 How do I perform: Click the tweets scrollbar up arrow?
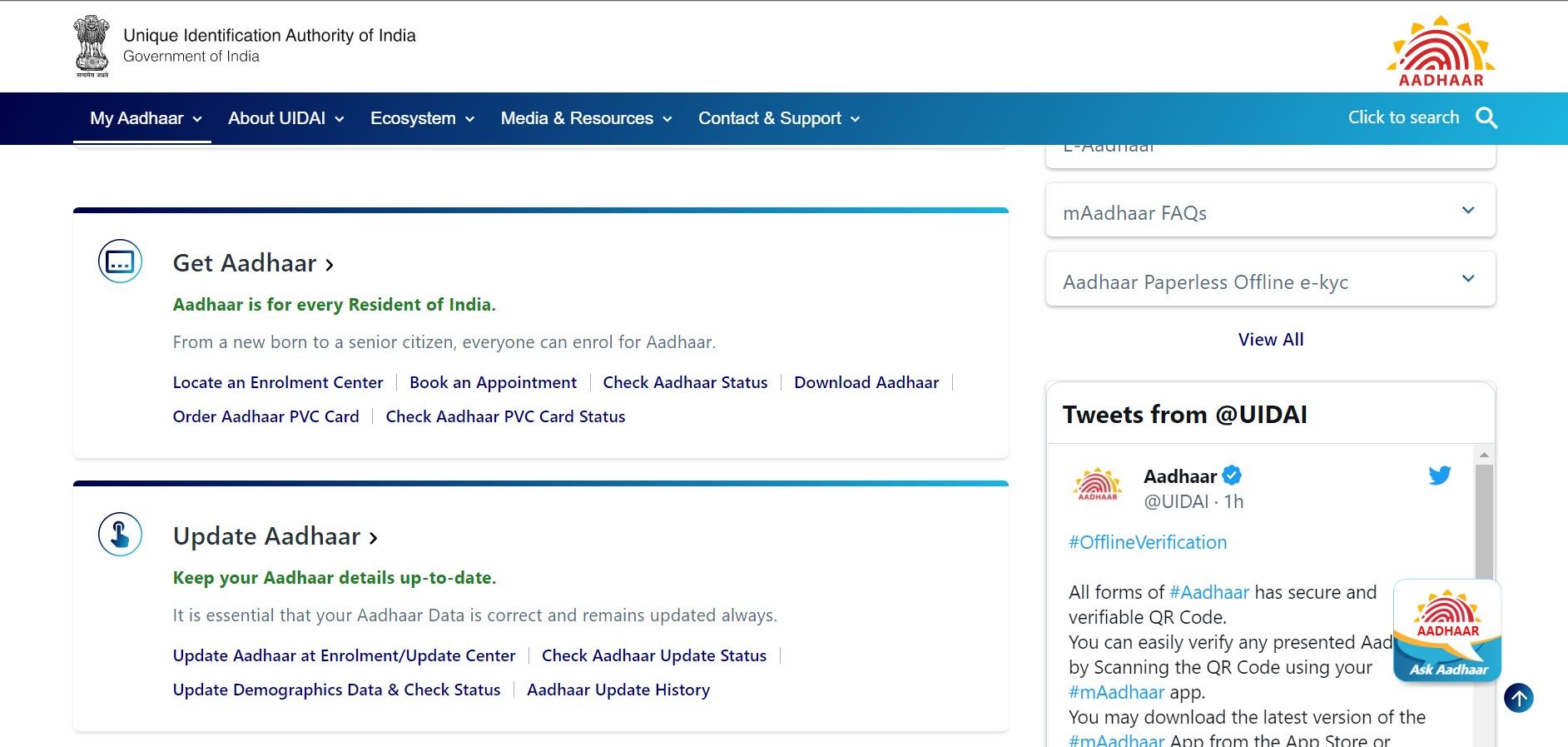(1484, 455)
